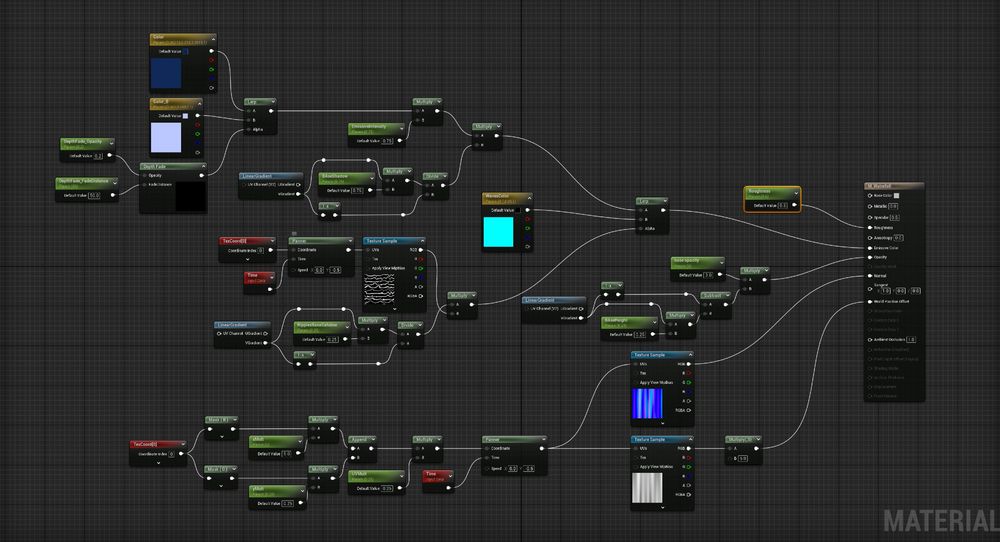The height and width of the screenshot is (542, 1000).
Task: Click the gray-striped Texture Sample UVs input pin
Action: (635, 448)
